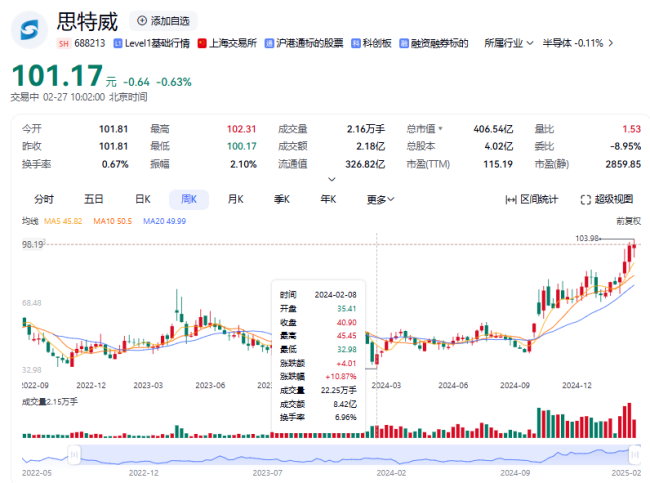Expand more quote data with the chevron
This screenshot has height=483, width=650.
click(x=332, y=179)
